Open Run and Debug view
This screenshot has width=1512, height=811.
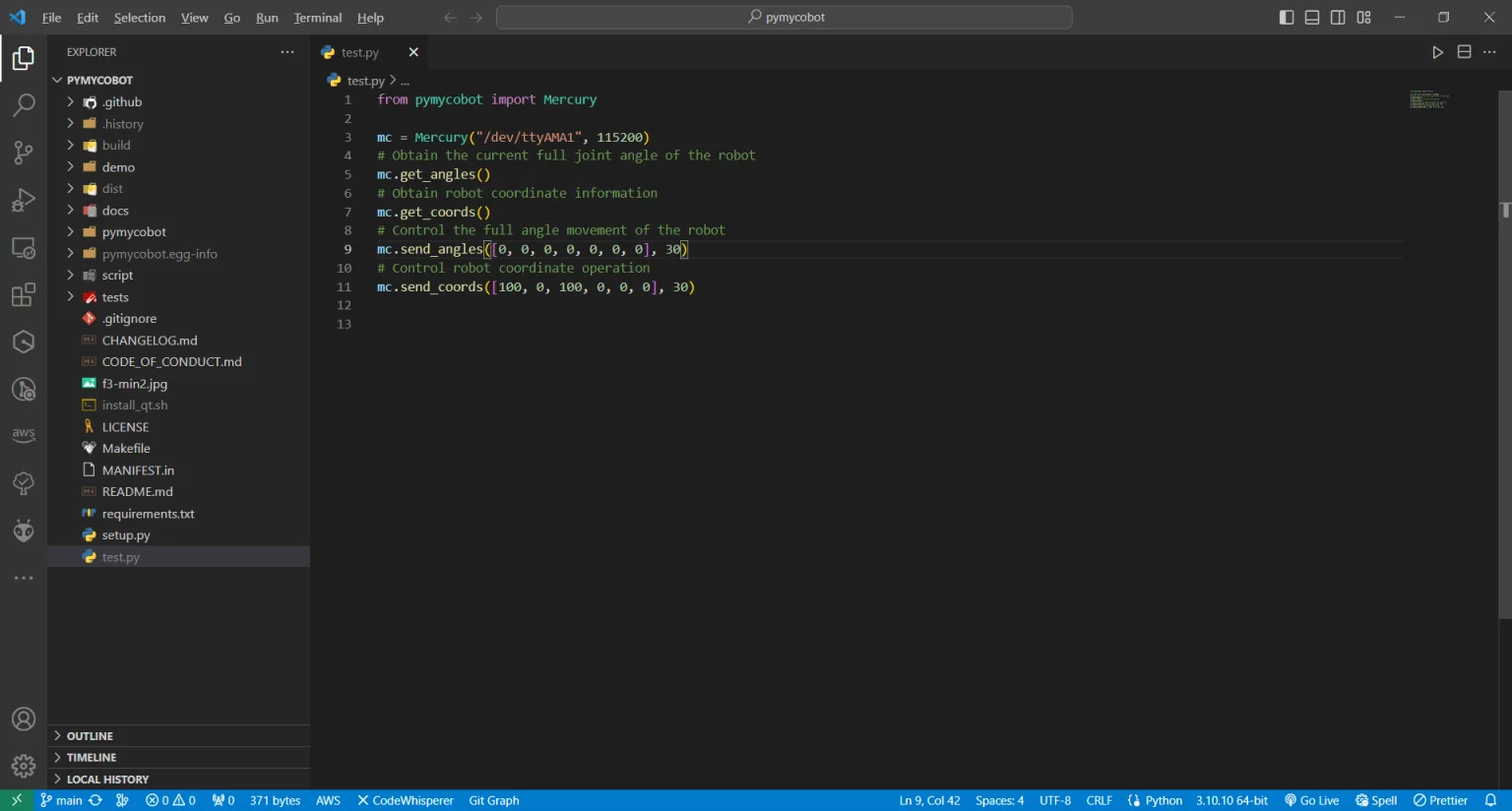(x=24, y=200)
